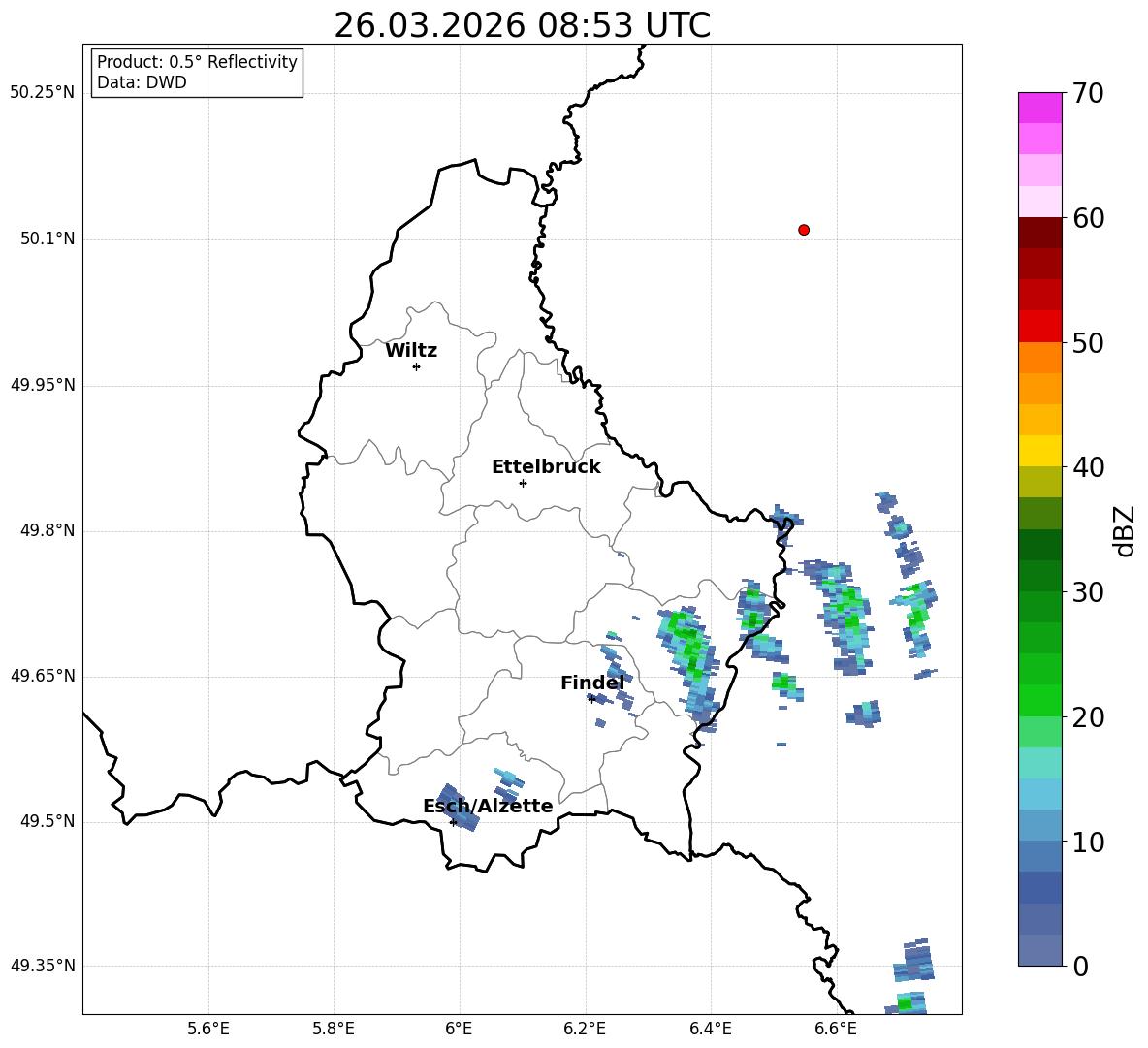Click the 6.4°E longitude label
The height and width of the screenshot is (1048, 1148).
click(710, 1030)
